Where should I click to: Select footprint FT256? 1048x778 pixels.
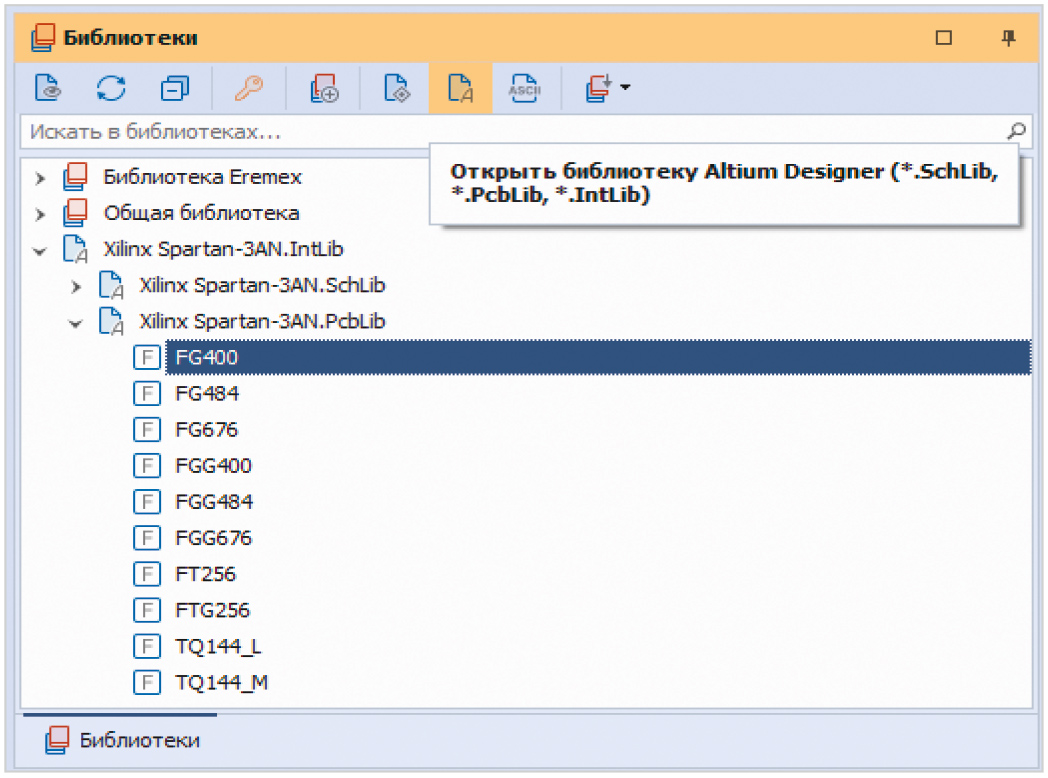tap(205, 573)
